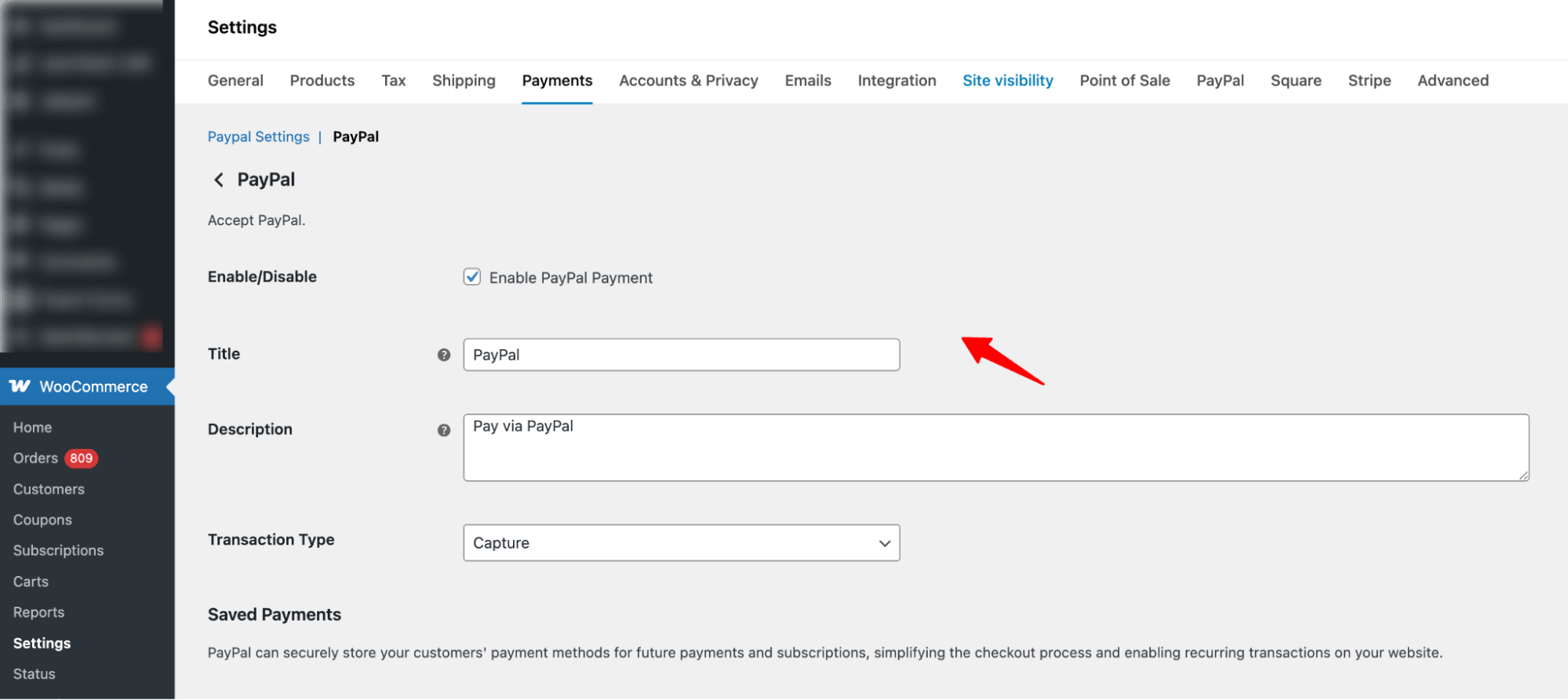Screen dimensions: 1568x700
Task: Open the Accounts & Privacy tab
Action: tap(689, 80)
